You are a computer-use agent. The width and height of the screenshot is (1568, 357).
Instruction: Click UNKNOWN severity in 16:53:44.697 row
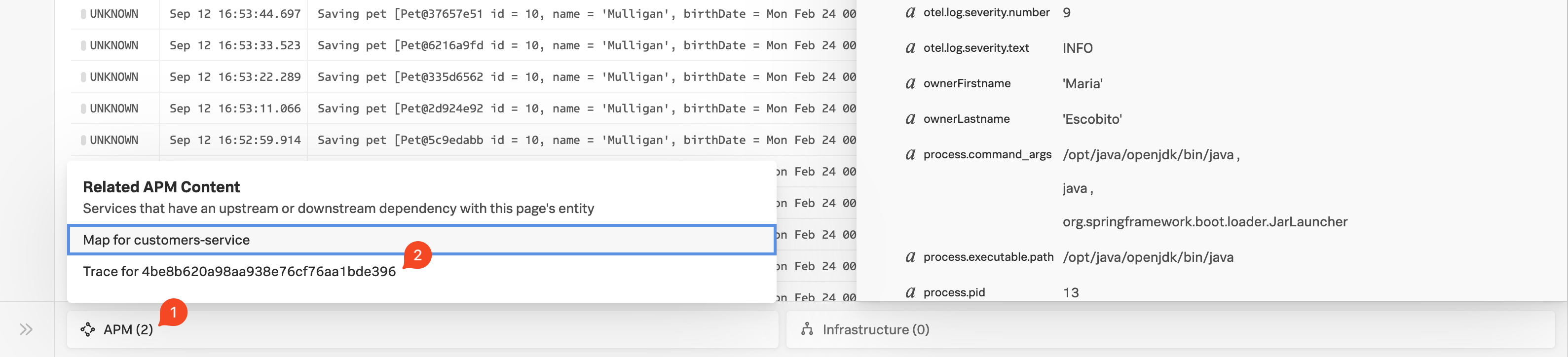coord(114,13)
